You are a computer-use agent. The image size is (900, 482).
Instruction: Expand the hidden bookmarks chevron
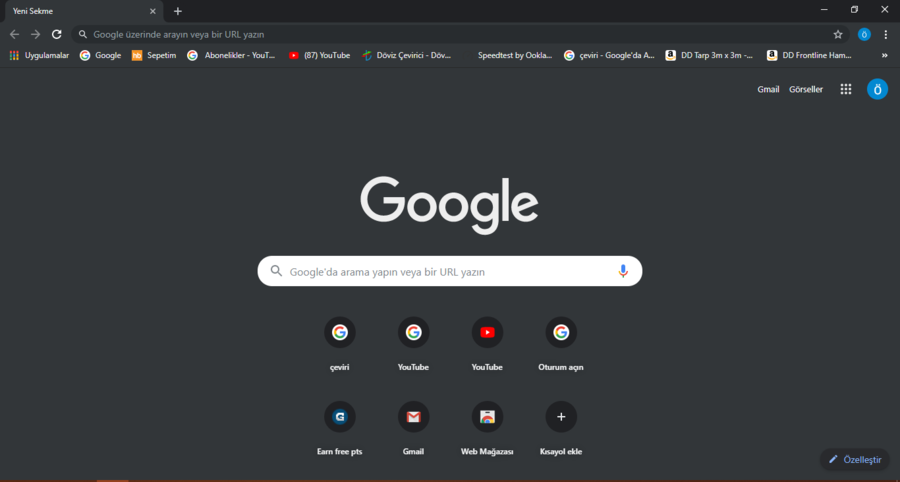point(885,56)
